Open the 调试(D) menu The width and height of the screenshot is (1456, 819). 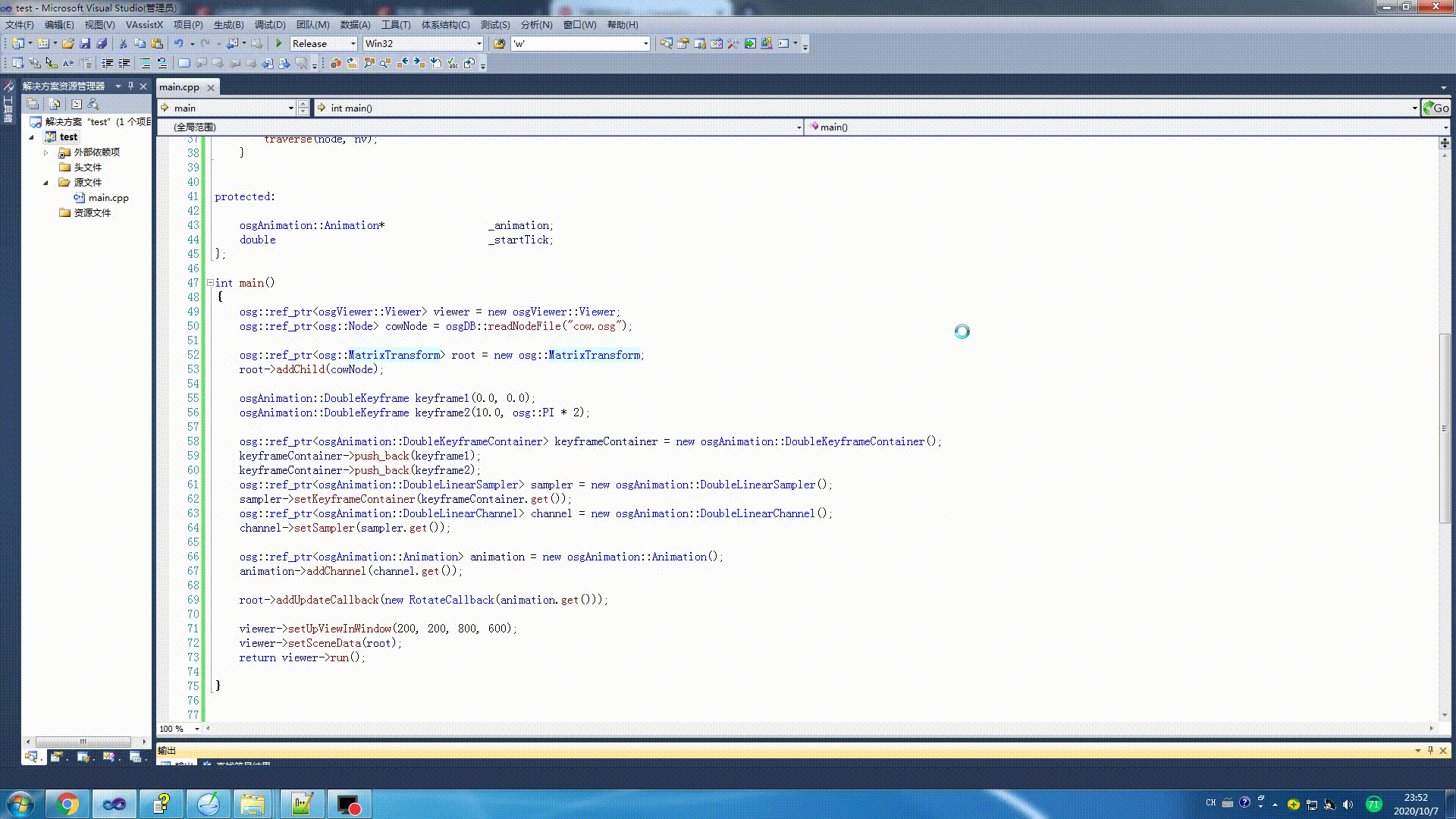point(269,24)
